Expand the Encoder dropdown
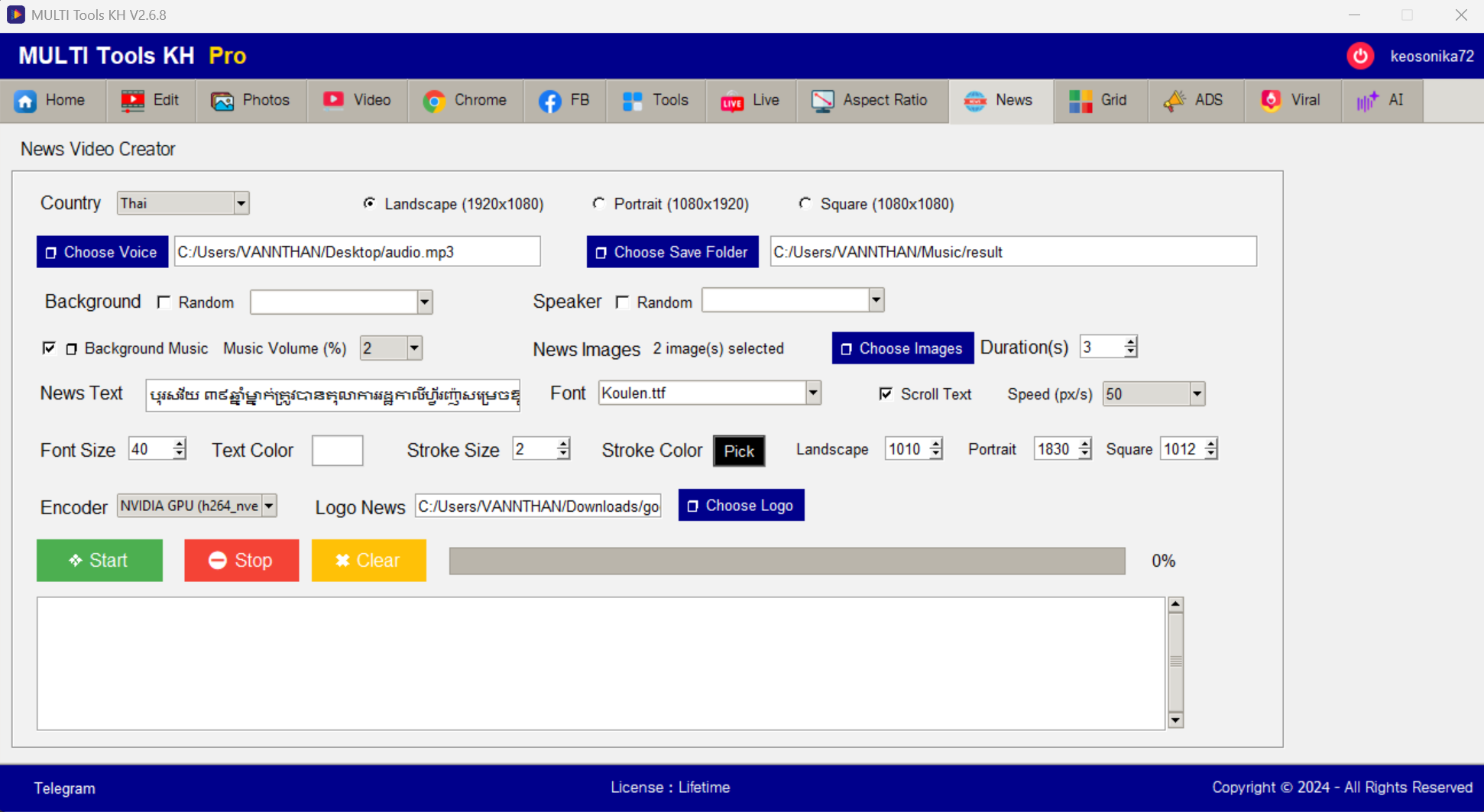 [x=269, y=506]
